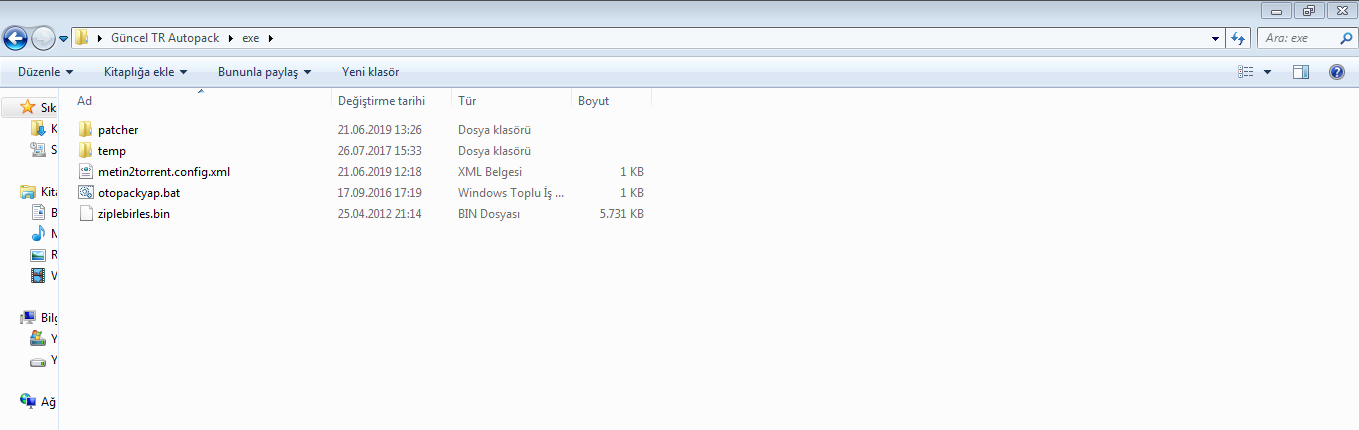Open the help question mark icon
Viewport: 1359px width, 430px height.
coord(1336,72)
